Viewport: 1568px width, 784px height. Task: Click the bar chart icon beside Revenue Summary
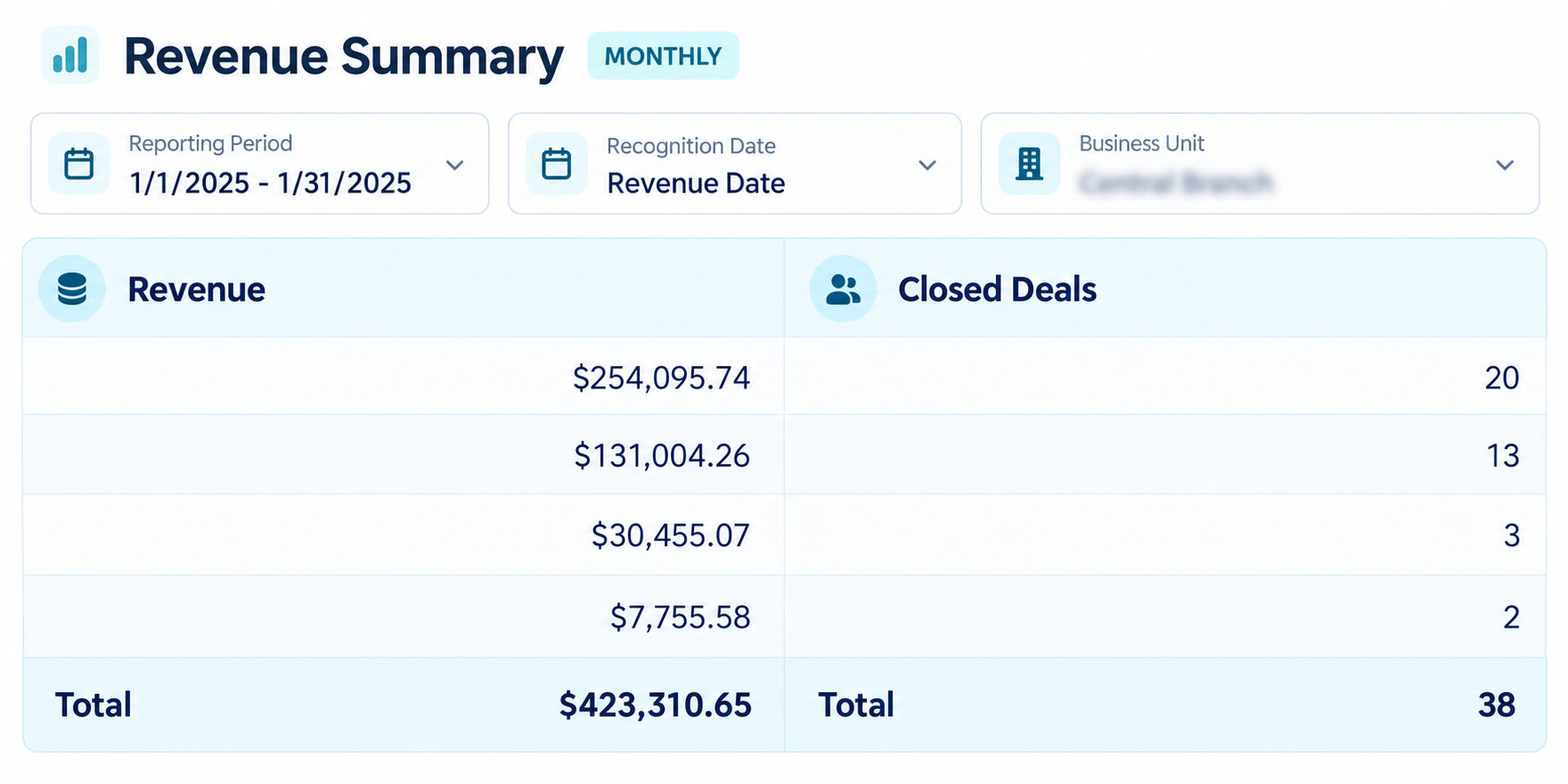71,55
